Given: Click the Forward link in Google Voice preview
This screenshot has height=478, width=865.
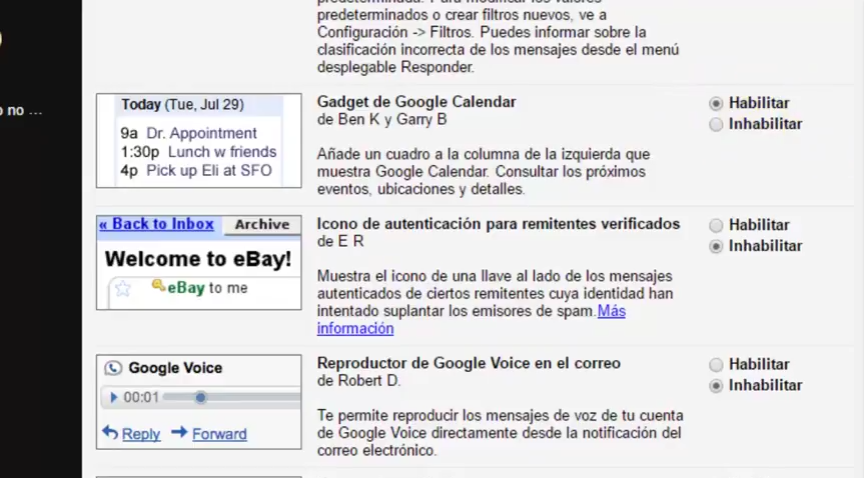Looking at the screenshot, I should click(219, 434).
